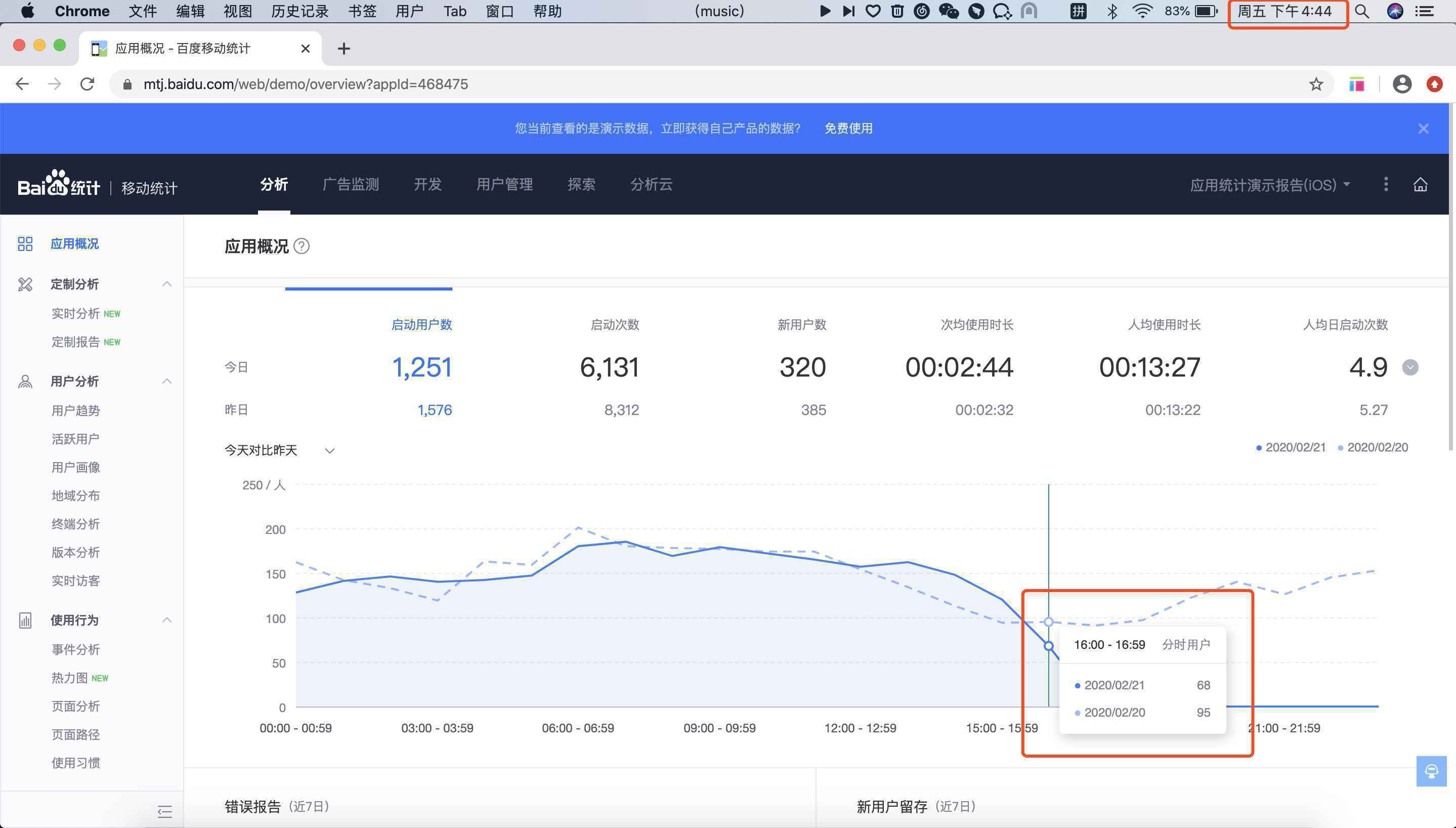Screen dimensions: 1456x828
Task: Open the Chrome profile avatar icon
Action: (x=1402, y=84)
